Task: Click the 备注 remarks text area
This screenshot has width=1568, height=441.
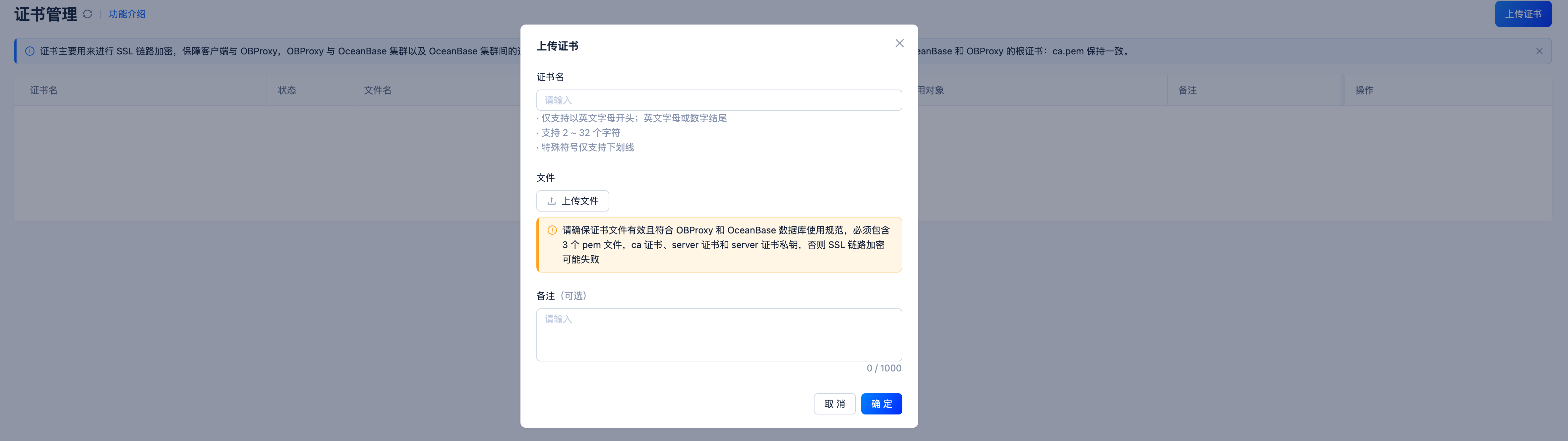Action: pos(719,335)
